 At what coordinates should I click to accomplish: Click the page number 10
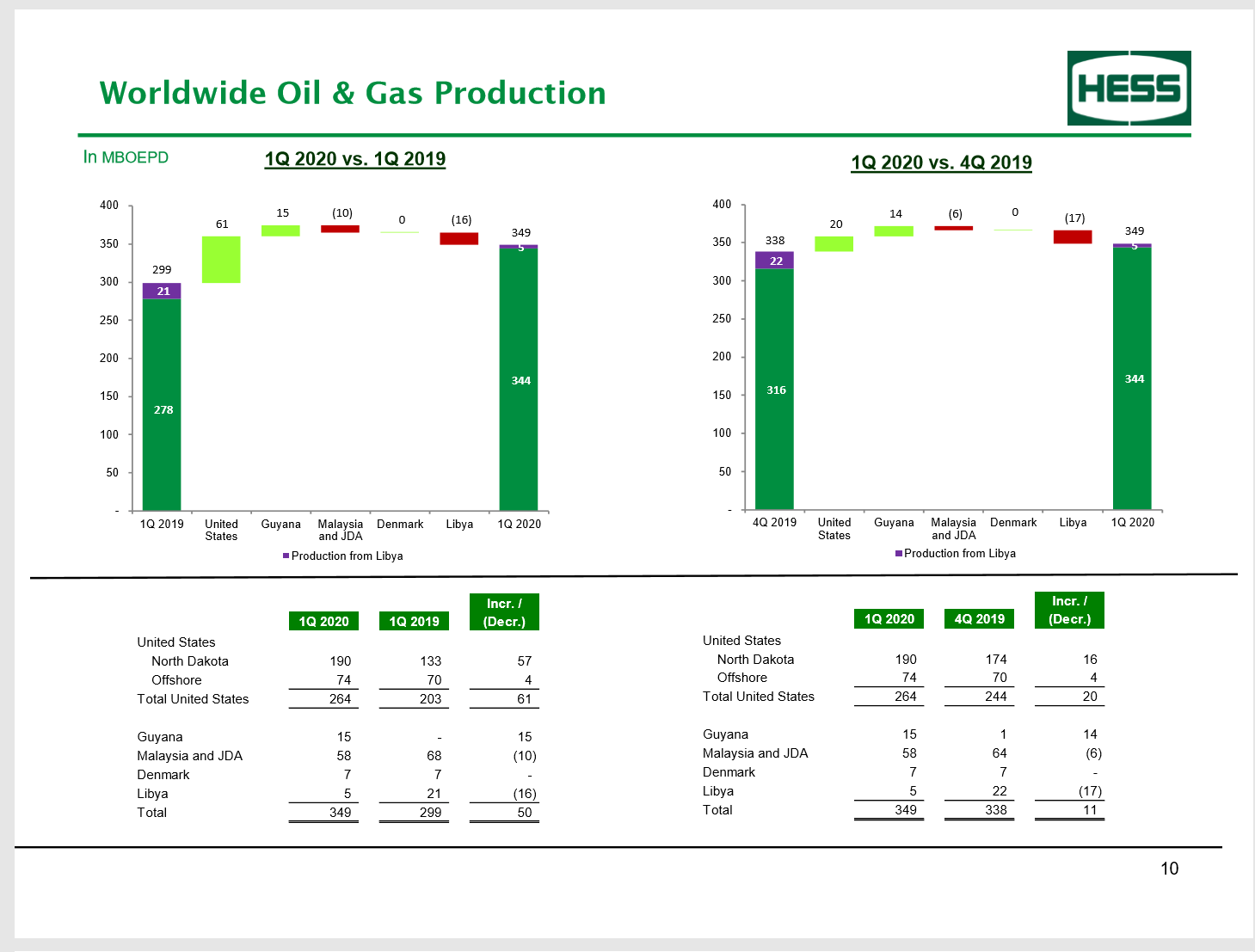coord(1171,869)
